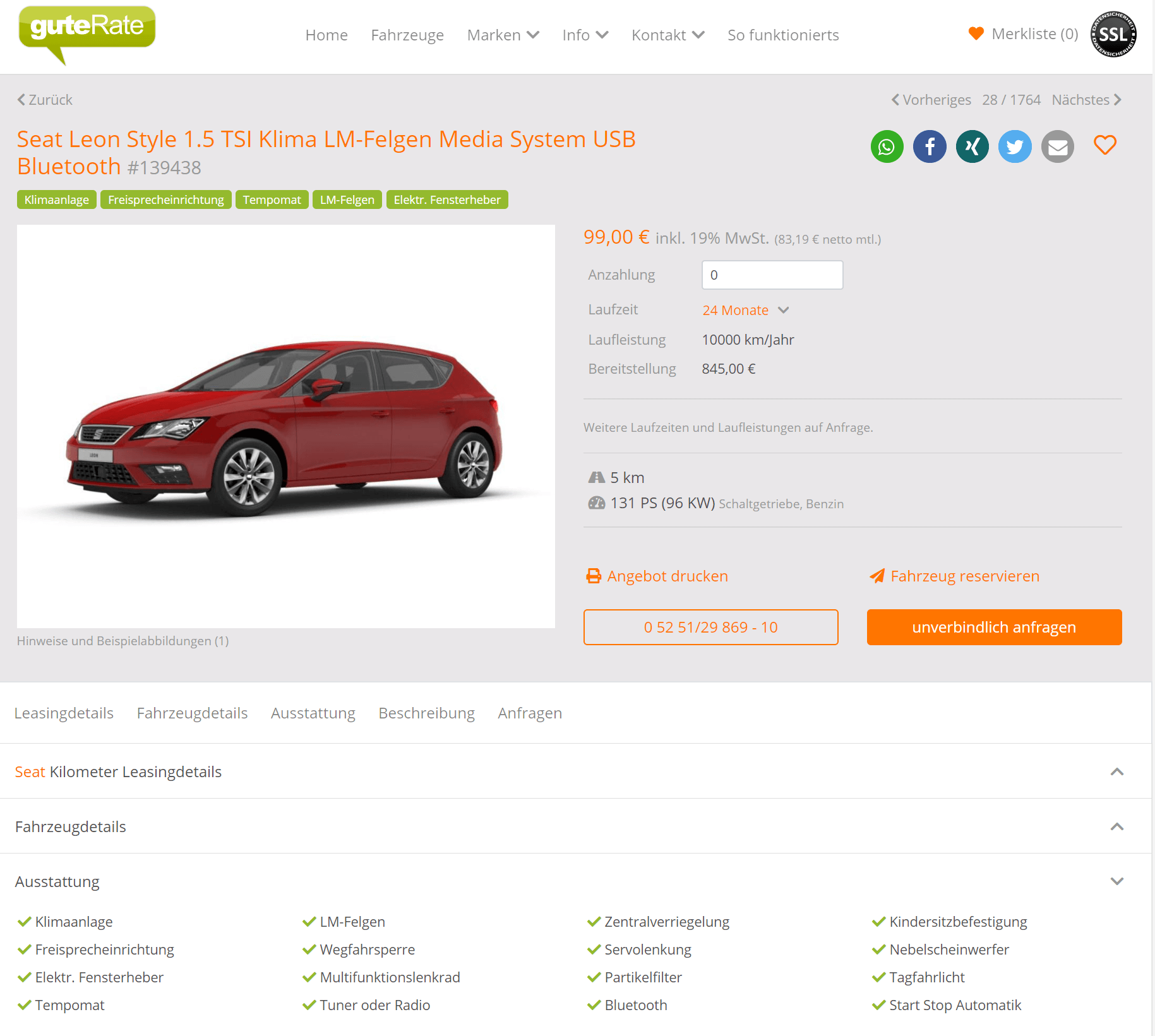
Task: Open So funktionierts page
Action: pyautogui.click(x=783, y=35)
